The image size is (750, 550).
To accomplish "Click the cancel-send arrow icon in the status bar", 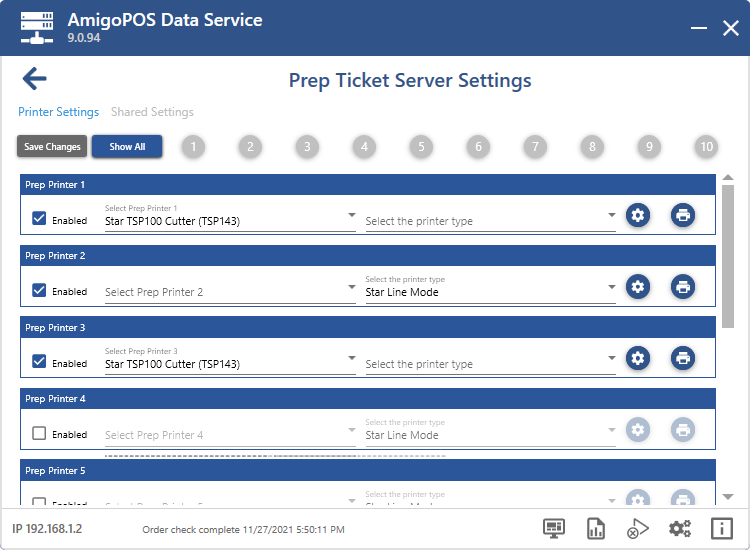I will point(638,528).
